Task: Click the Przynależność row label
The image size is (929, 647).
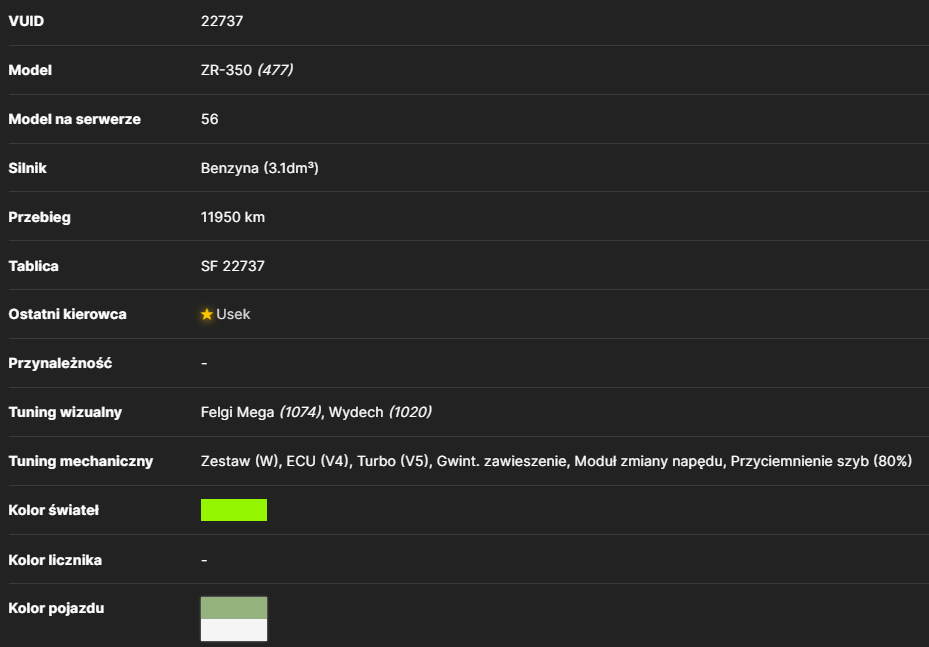Action: coord(60,363)
